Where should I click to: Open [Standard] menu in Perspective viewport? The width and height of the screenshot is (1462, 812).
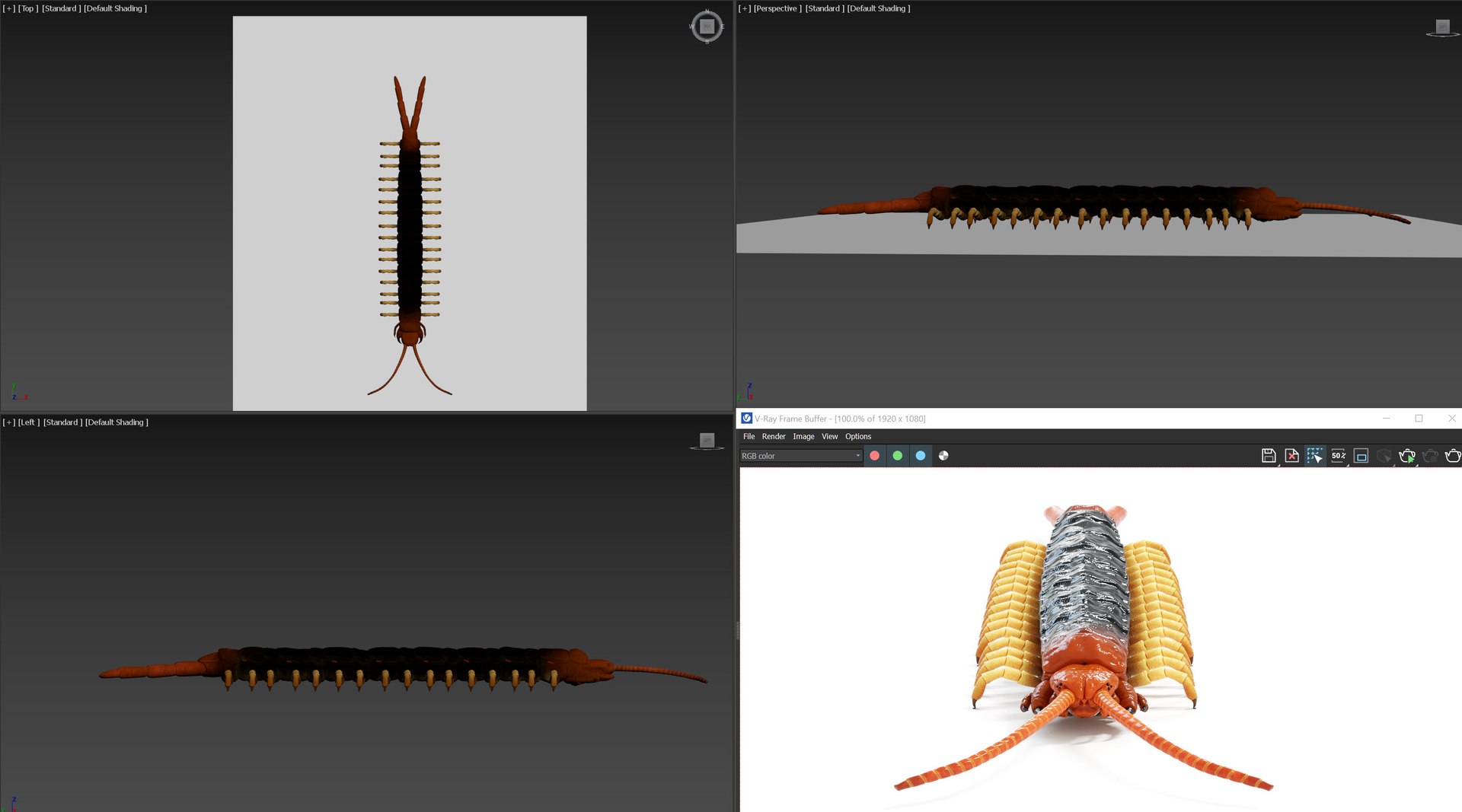coord(825,8)
